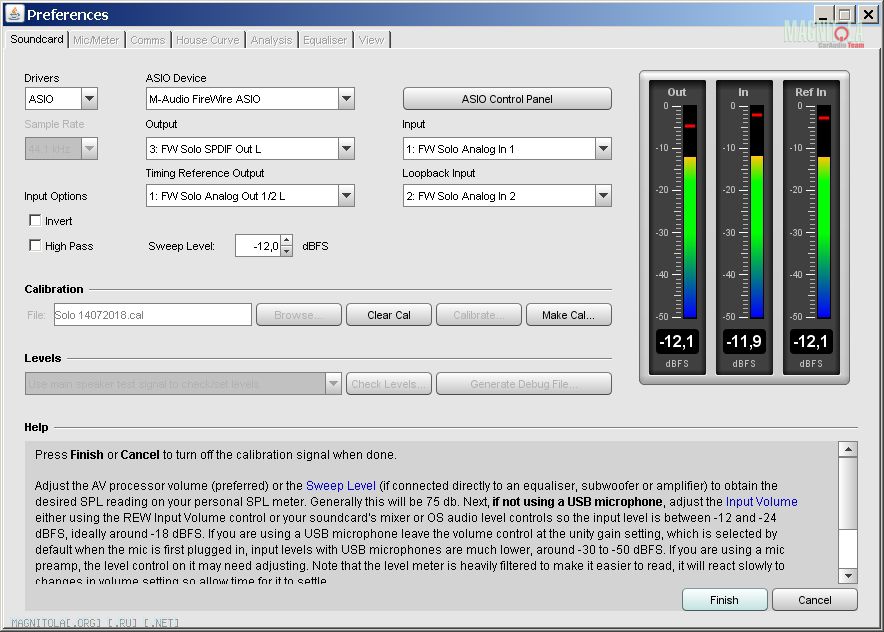Open the Drivers dropdown showing ASIO

(89, 99)
